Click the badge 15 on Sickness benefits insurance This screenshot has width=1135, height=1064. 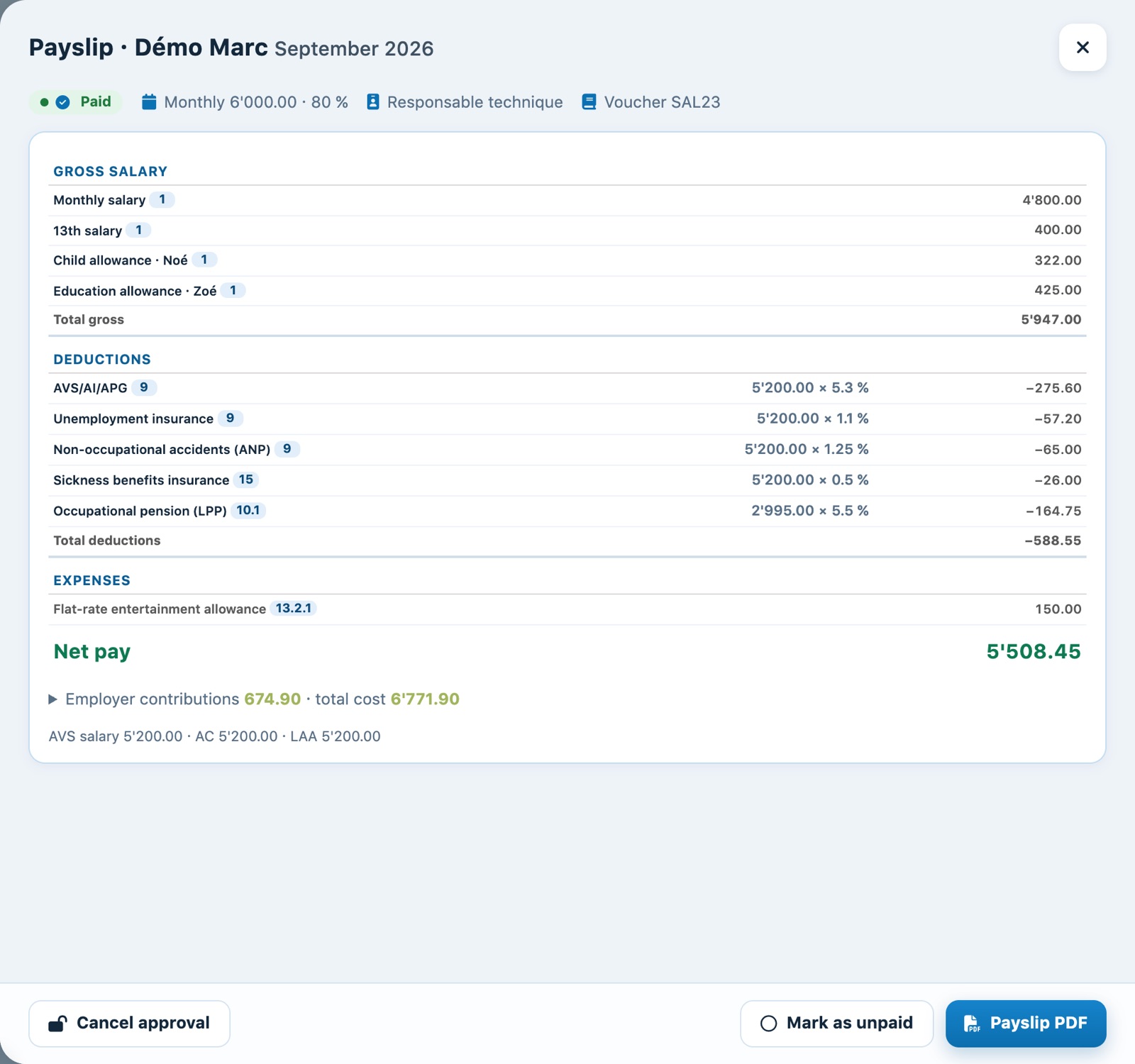(x=246, y=480)
